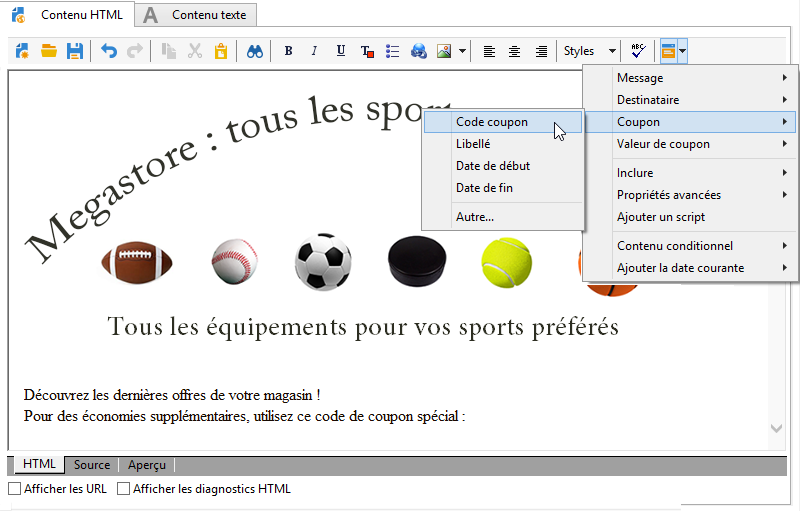The image size is (800, 511).
Task: Open find with the binoculars icon
Action: point(255,51)
